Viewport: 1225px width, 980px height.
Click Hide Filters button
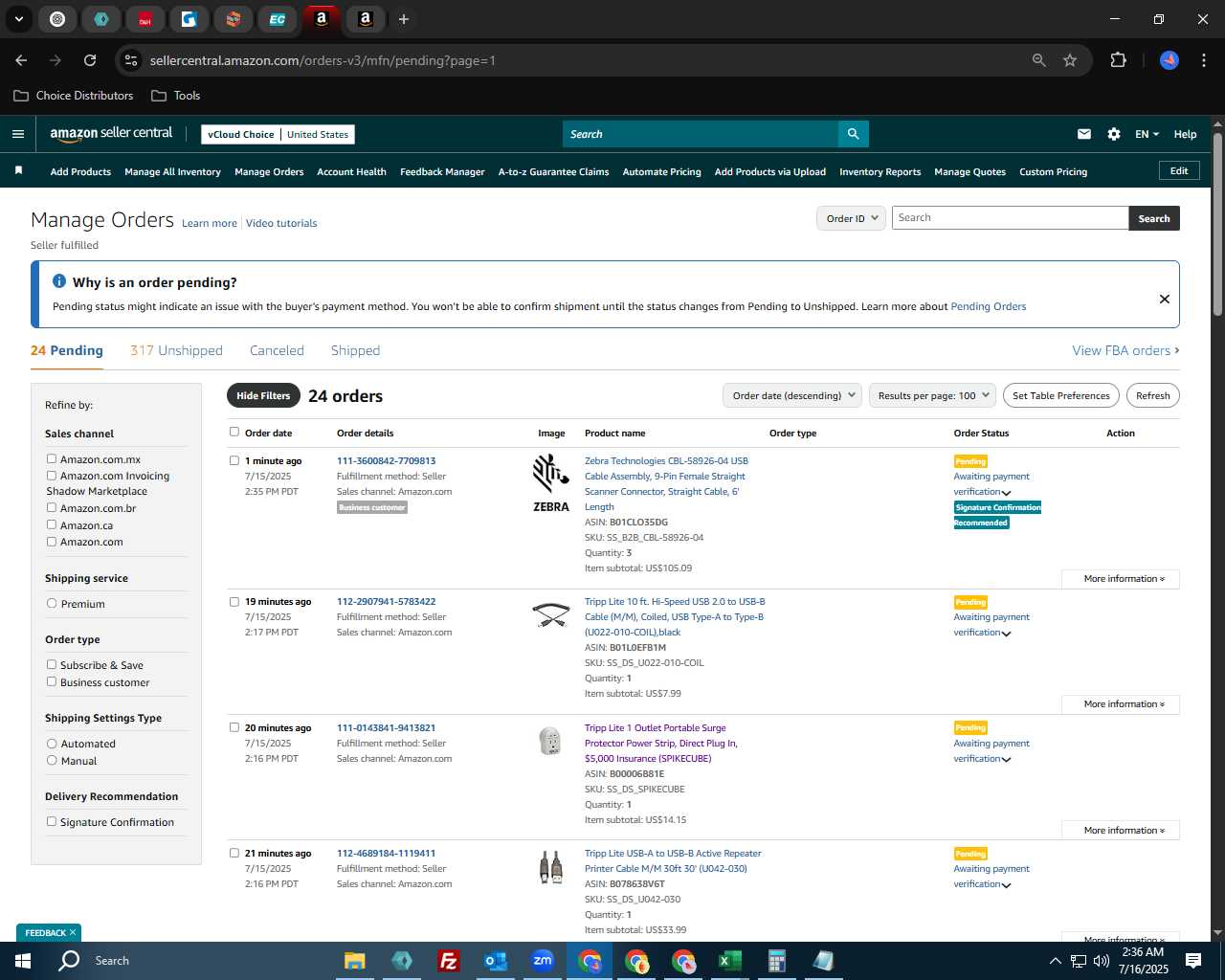[263, 395]
